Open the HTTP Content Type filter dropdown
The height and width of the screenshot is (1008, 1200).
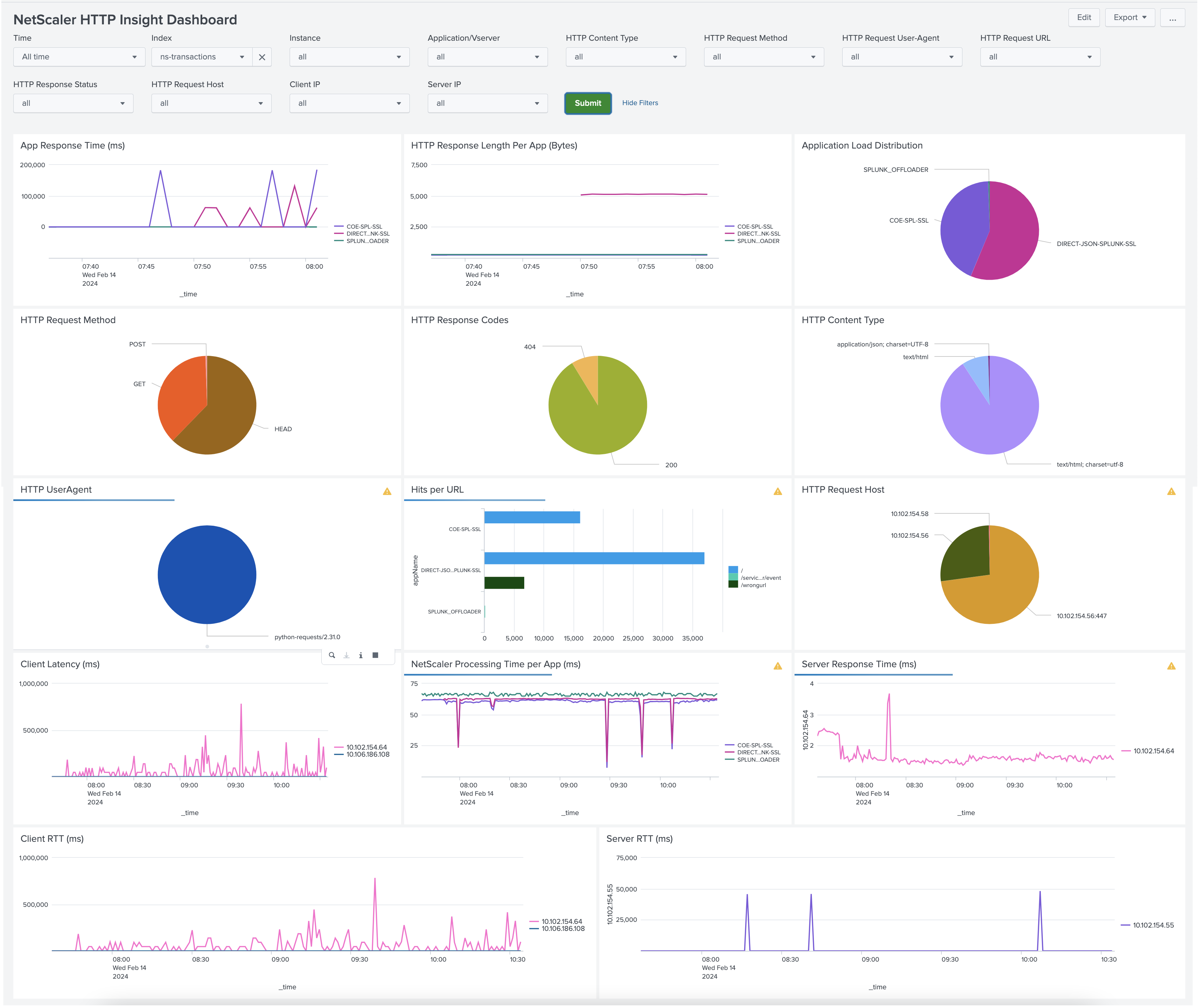point(626,57)
